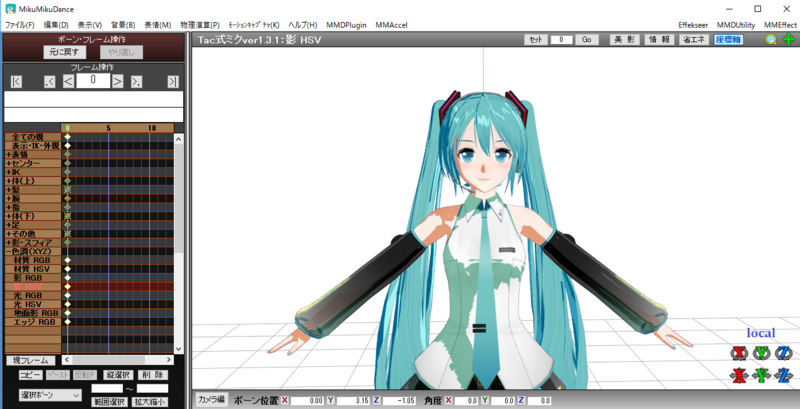Click the 削除 delete button
Viewport: 800px width, 409px height.
coord(153,375)
